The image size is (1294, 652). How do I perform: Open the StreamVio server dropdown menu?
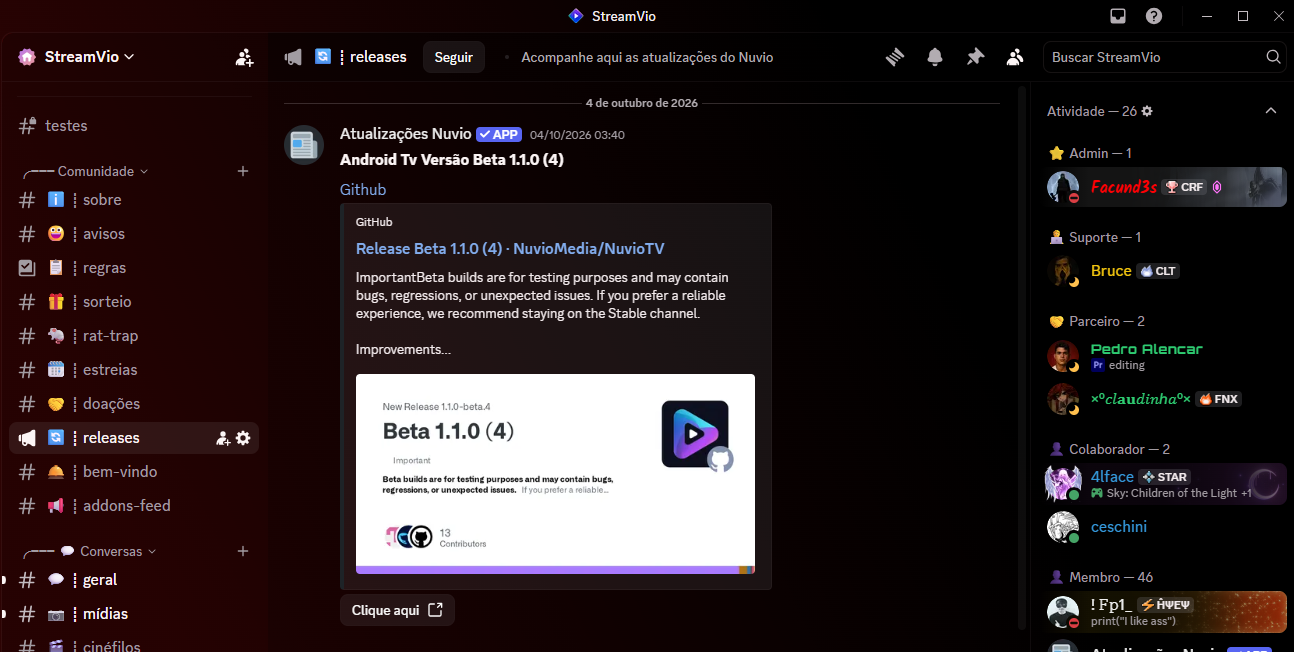pyautogui.click(x=89, y=57)
